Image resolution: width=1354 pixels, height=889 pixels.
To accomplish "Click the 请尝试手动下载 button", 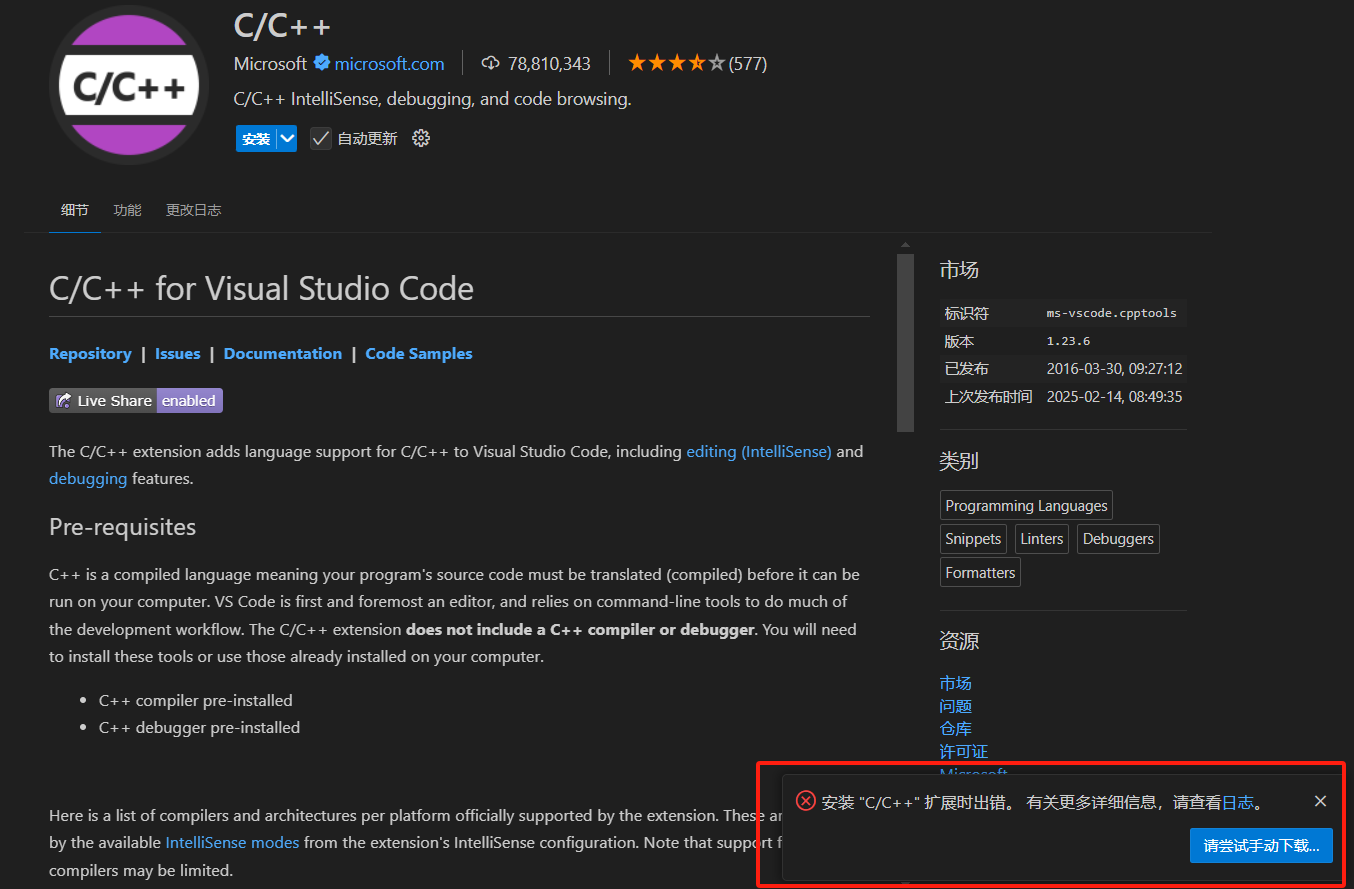I will click(1261, 845).
